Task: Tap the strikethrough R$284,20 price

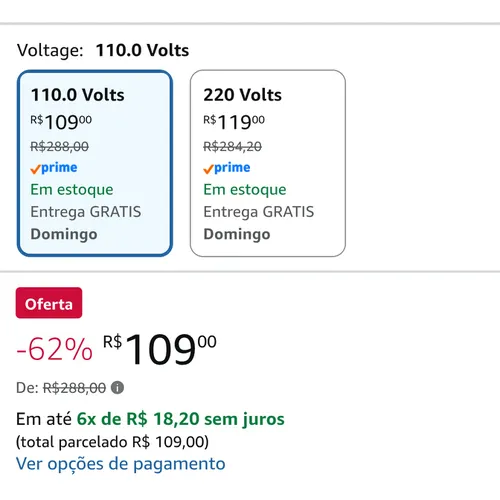Action: click(x=233, y=146)
